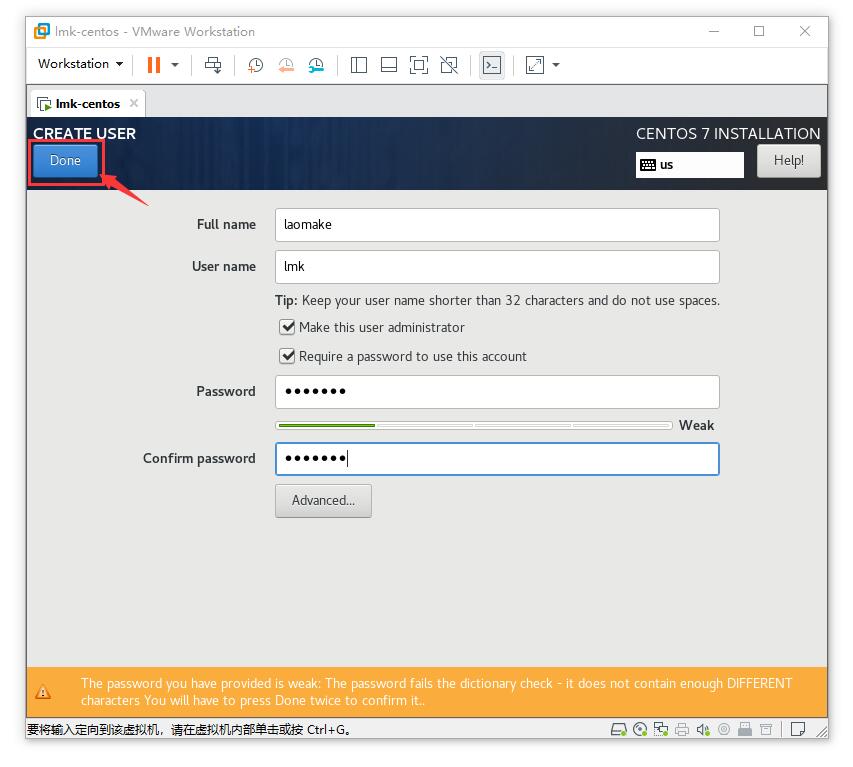Take a snapshot of the VM
This screenshot has width=853, height=767.
[255, 65]
